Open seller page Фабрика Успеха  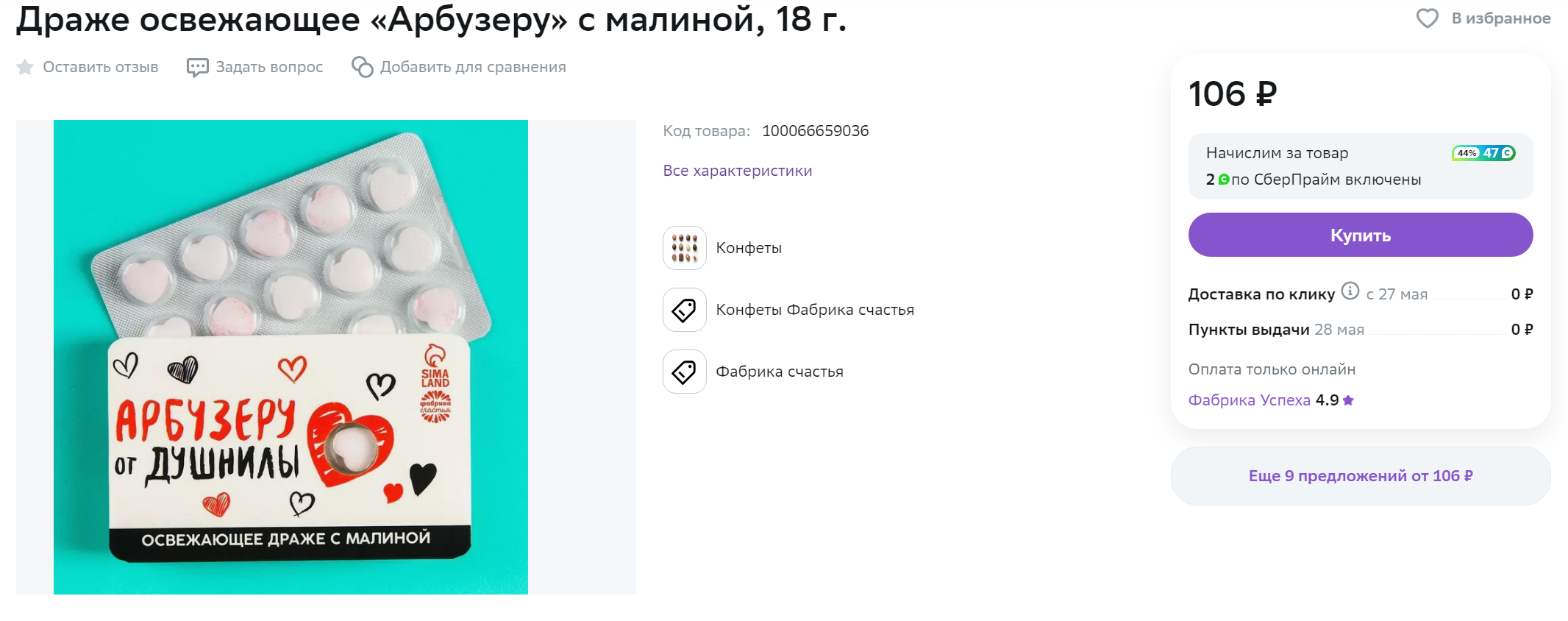click(x=1249, y=400)
